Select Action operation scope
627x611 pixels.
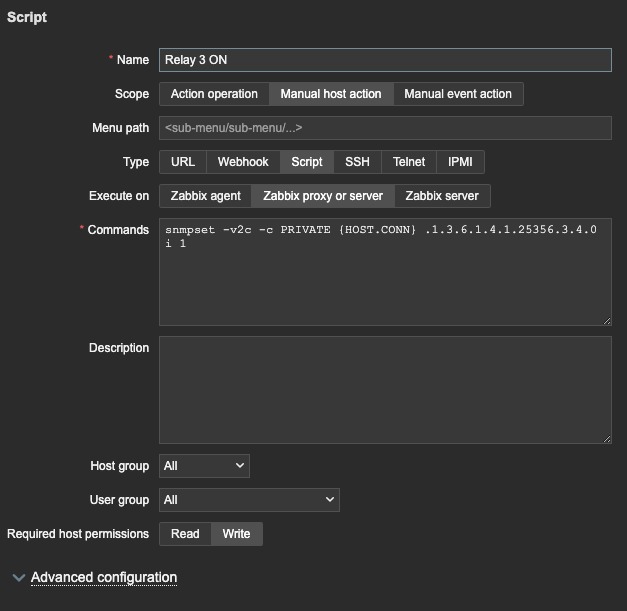tap(214, 94)
